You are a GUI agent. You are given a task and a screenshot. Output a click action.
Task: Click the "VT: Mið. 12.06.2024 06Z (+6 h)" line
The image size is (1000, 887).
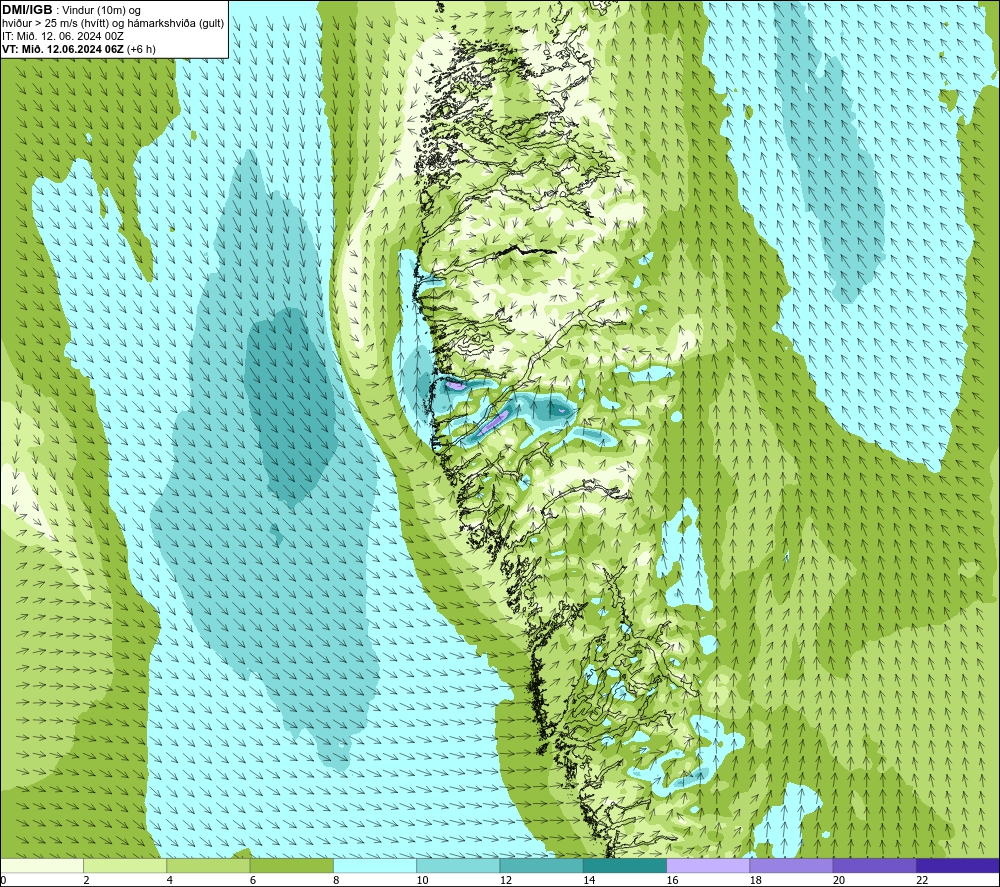(78, 49)
